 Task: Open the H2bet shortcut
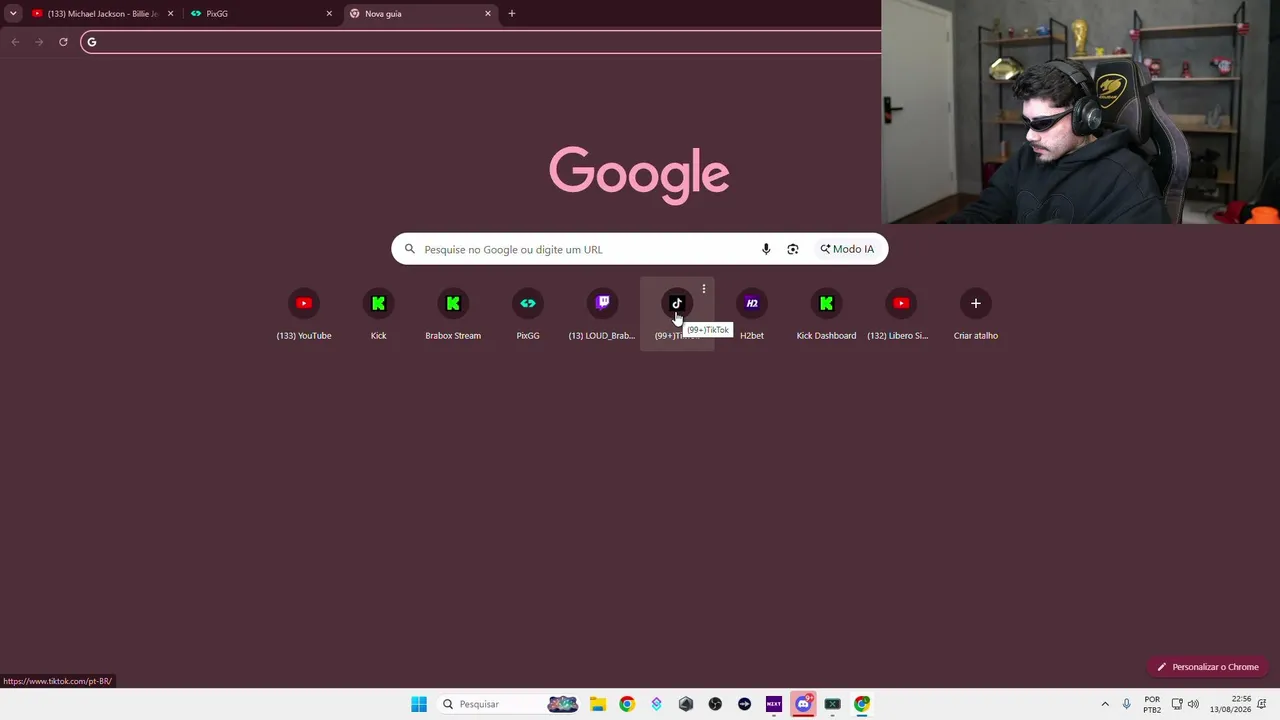point(752,314)
